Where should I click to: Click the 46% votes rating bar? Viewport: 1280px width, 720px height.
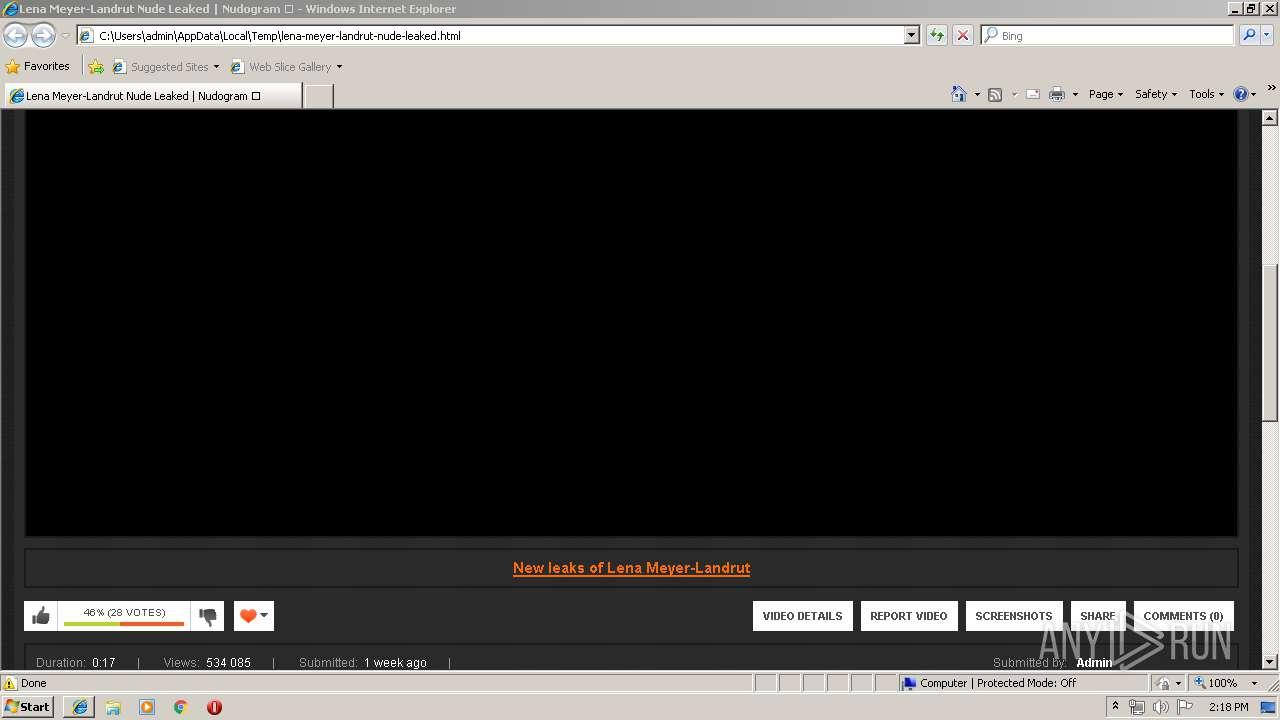pos(124,616)
